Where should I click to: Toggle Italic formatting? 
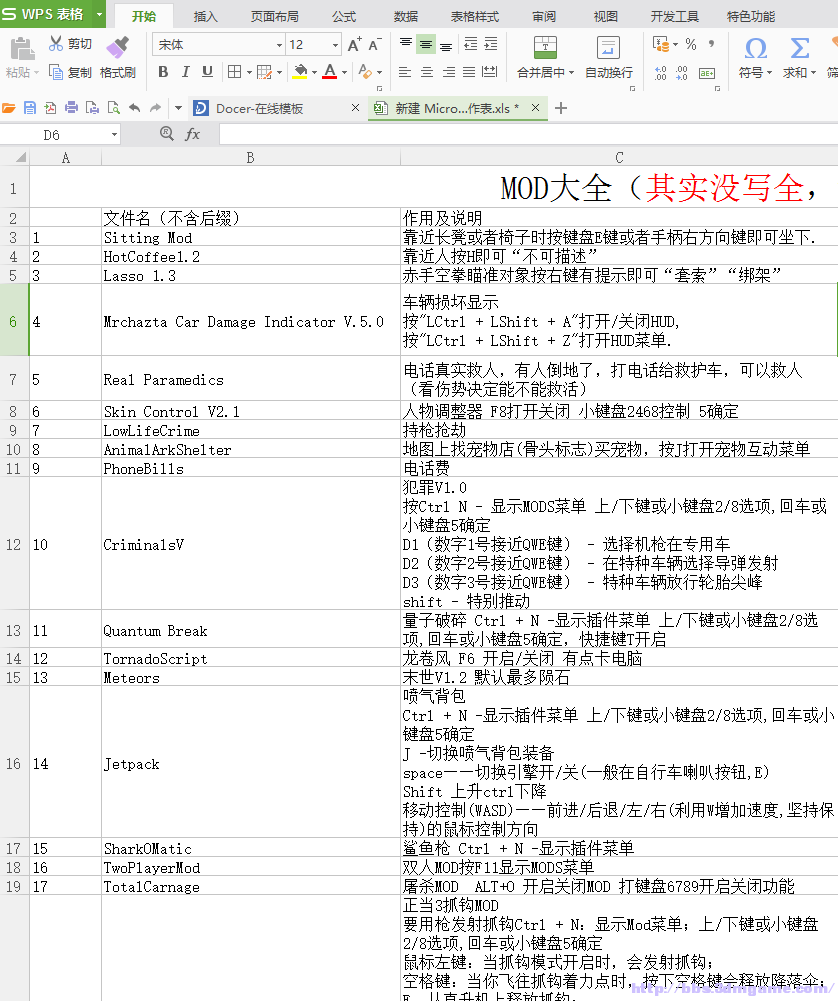pyautogui.click(x=185, y=72)
